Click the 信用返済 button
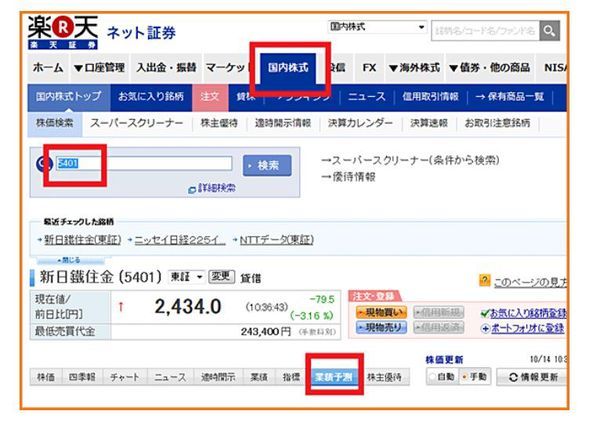The image size is (600, 422). click(439, 327)
